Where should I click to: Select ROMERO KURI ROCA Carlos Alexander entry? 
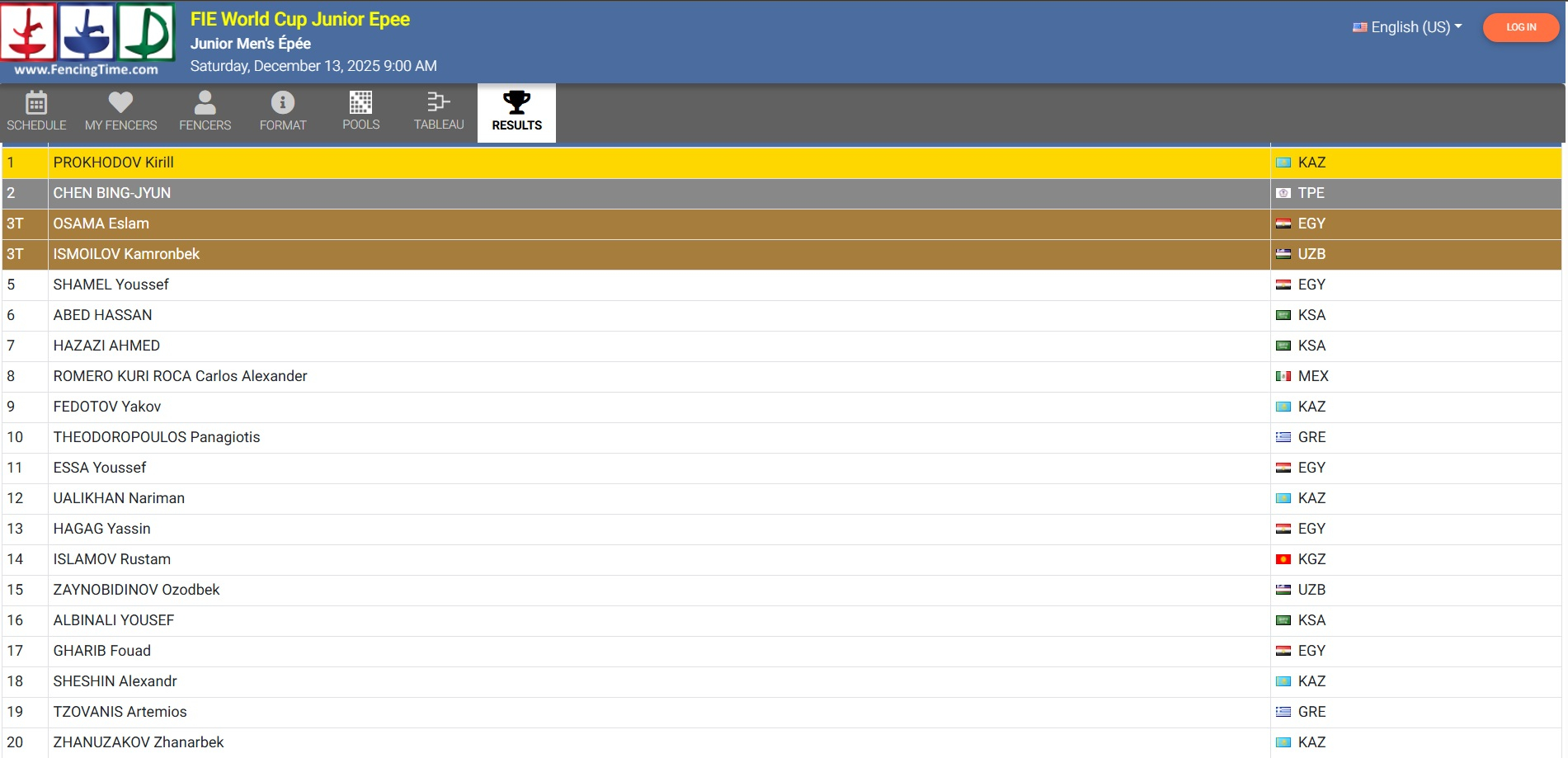point(180,376)
